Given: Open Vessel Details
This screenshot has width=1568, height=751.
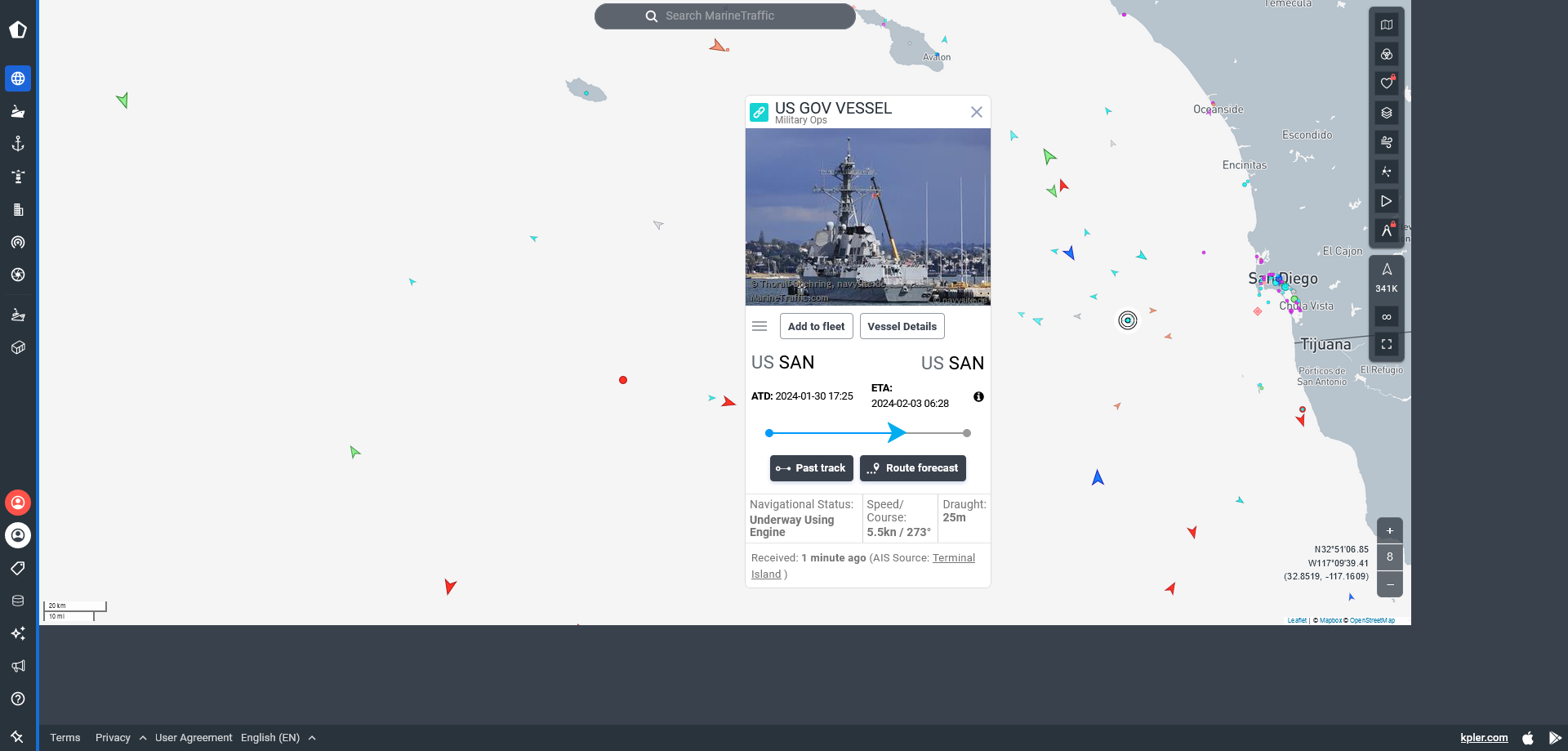Looking at the screenshot, I should click(x=902, y=326).
